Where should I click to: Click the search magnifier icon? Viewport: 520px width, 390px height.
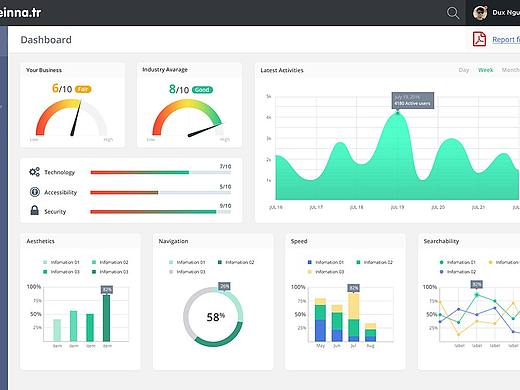pyautogui.click(x=453, y=13)
